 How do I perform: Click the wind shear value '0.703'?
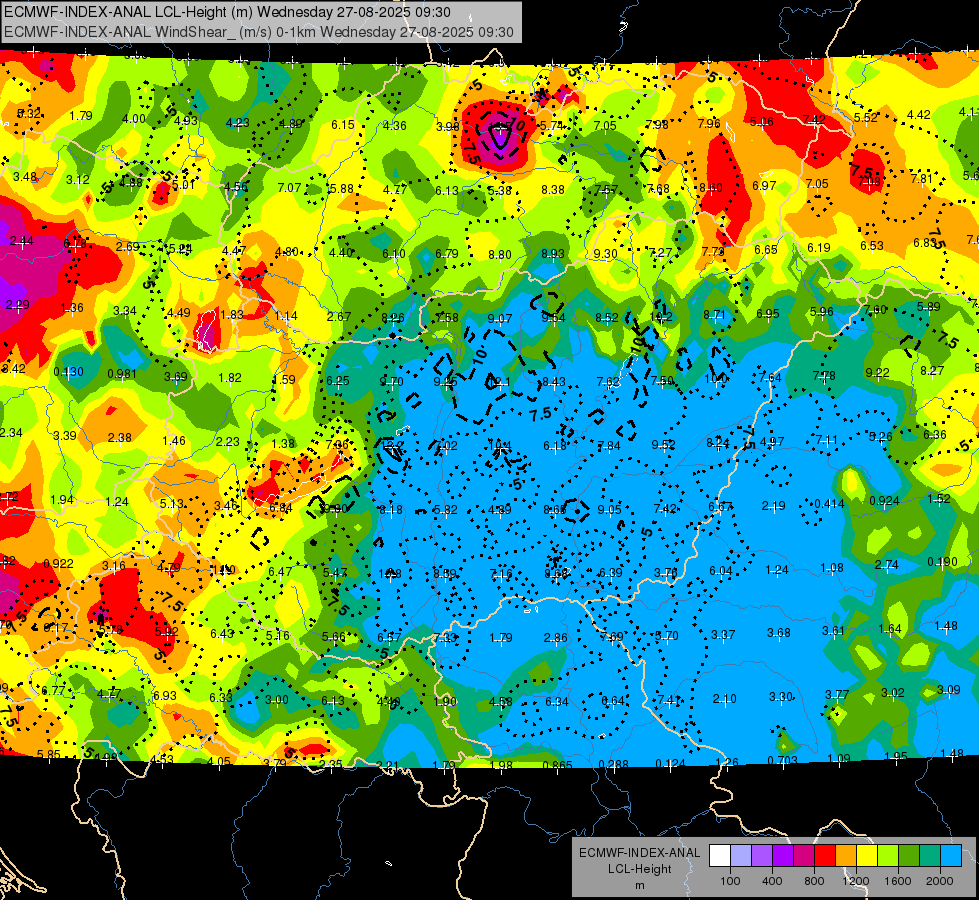(782, 760)
